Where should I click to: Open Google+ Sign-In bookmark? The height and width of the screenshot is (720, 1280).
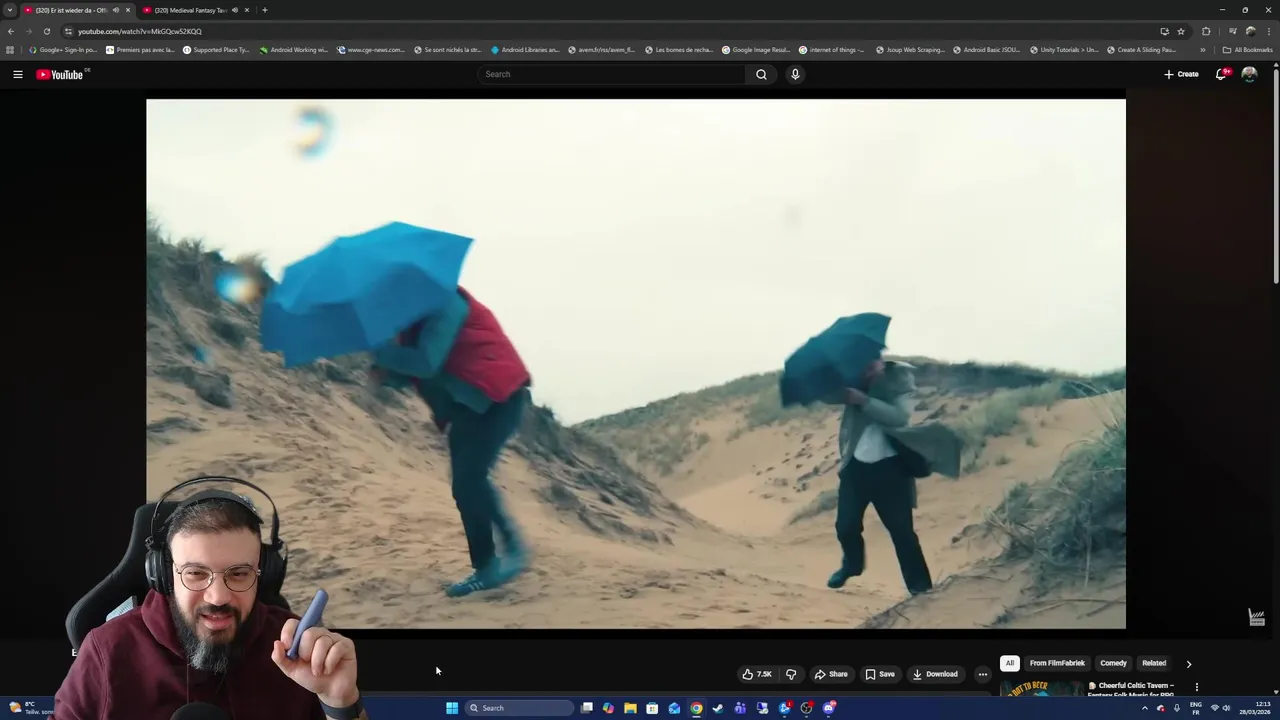[63, 49]
